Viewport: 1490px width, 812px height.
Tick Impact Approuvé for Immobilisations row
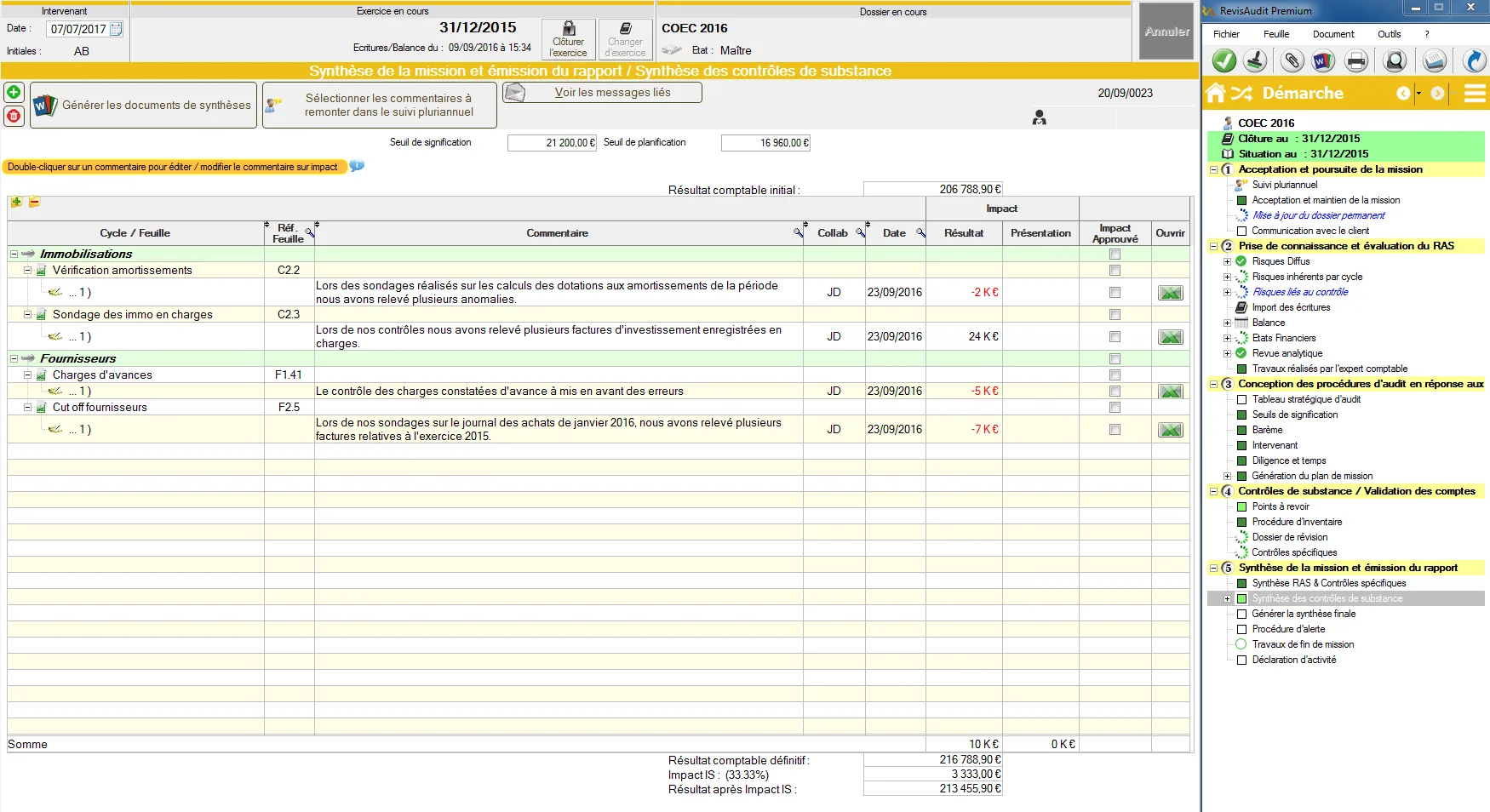1115,254
